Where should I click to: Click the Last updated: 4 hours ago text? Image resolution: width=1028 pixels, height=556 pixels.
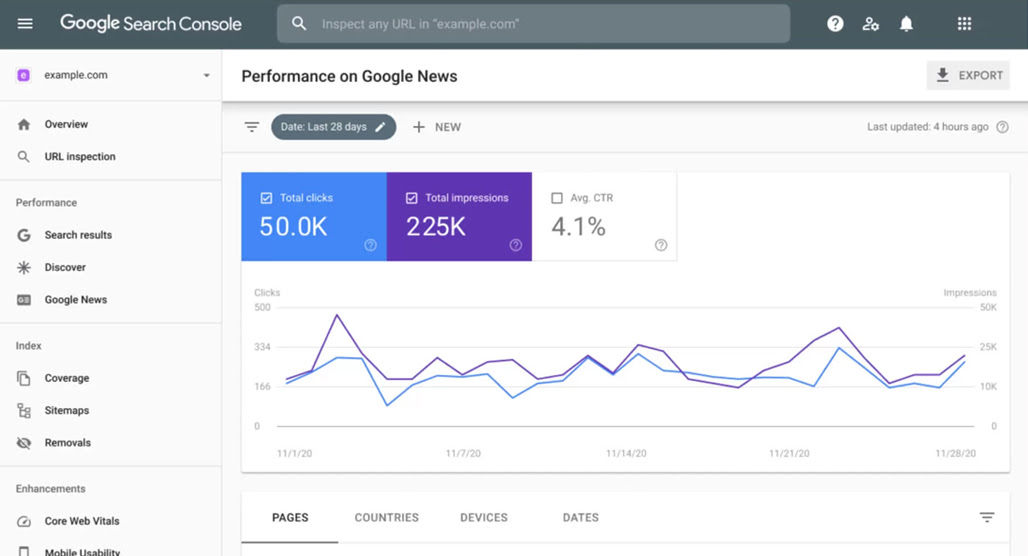click(x=928, y=127)
